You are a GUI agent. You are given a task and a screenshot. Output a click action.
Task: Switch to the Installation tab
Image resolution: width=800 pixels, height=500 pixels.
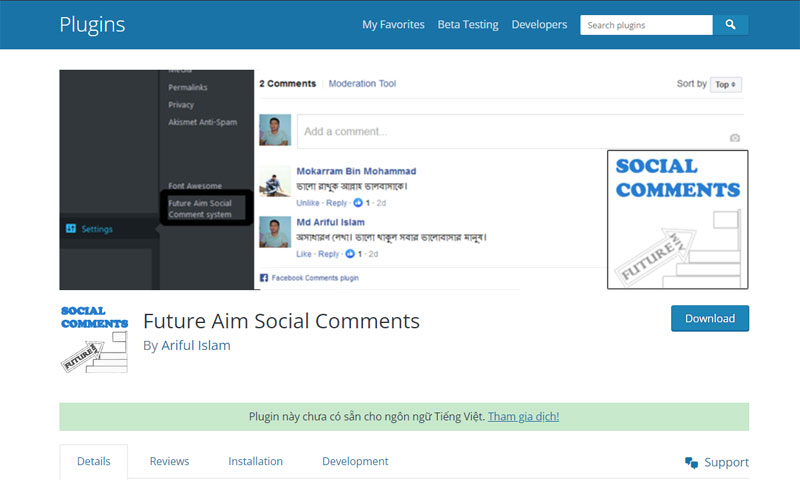click(x=256, y=461)
